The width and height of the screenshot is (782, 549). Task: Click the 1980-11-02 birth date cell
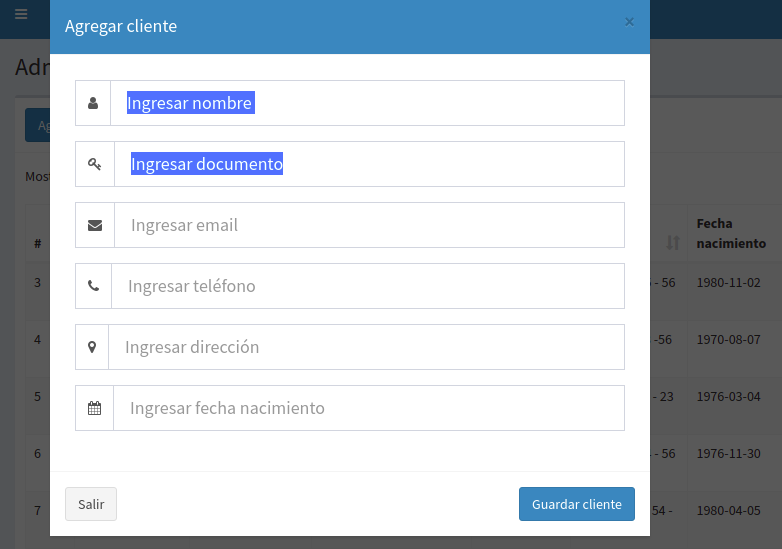pos(728,283)
